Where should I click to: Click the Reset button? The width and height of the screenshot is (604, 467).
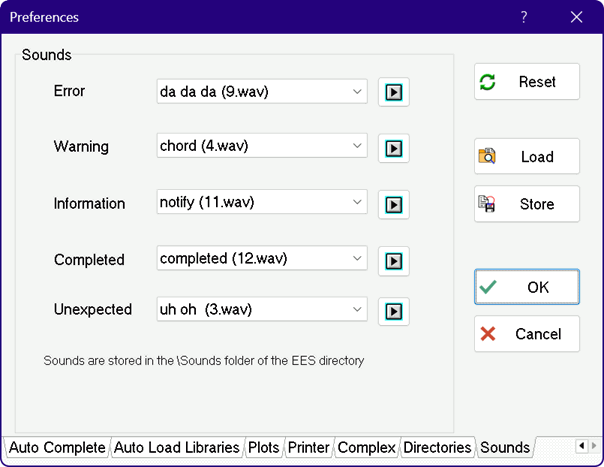click(526, 82)
